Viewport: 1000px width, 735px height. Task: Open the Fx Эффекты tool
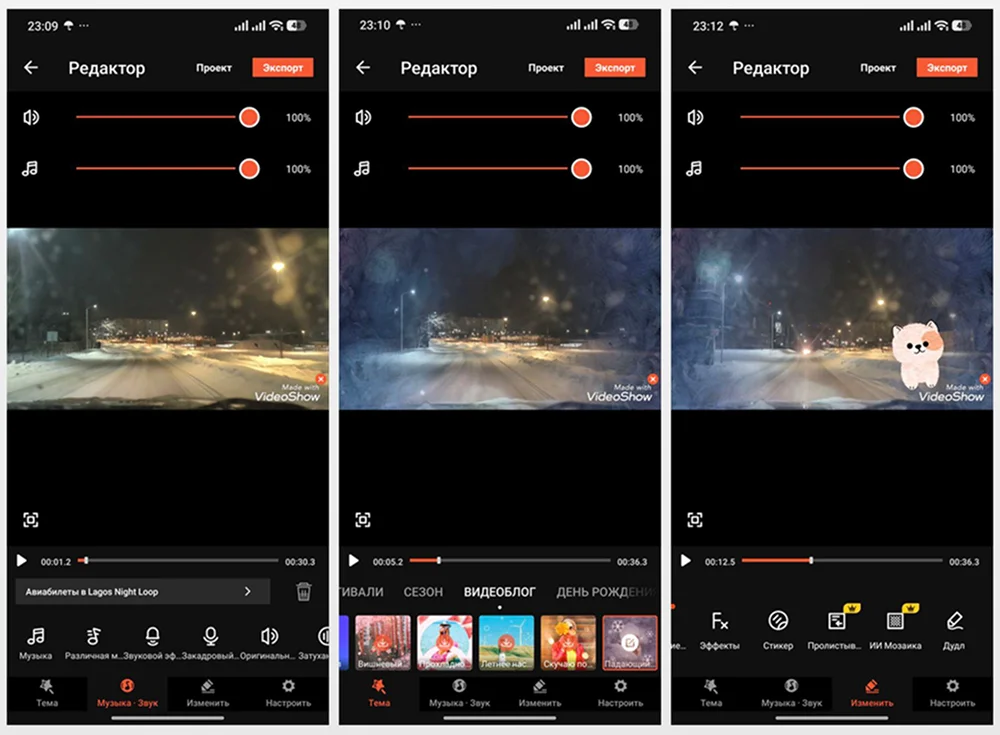coord(719,627)
